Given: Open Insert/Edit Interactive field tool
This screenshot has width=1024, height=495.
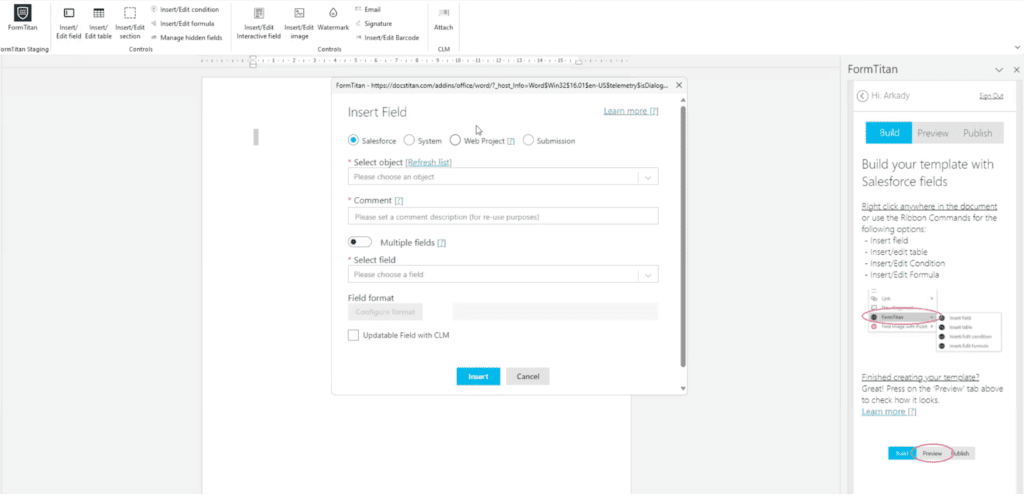Looking at the screenshot, I should click(x=259, y=22).
